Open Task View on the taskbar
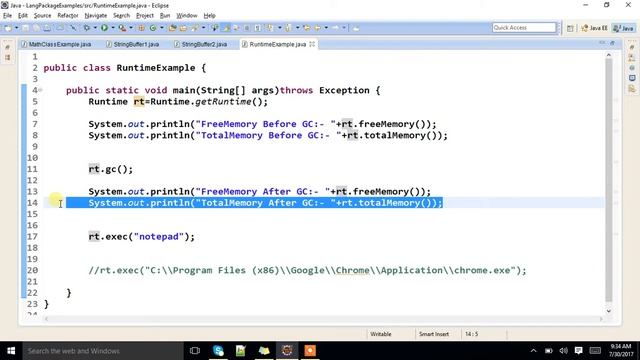 click(x=195, y=351)
